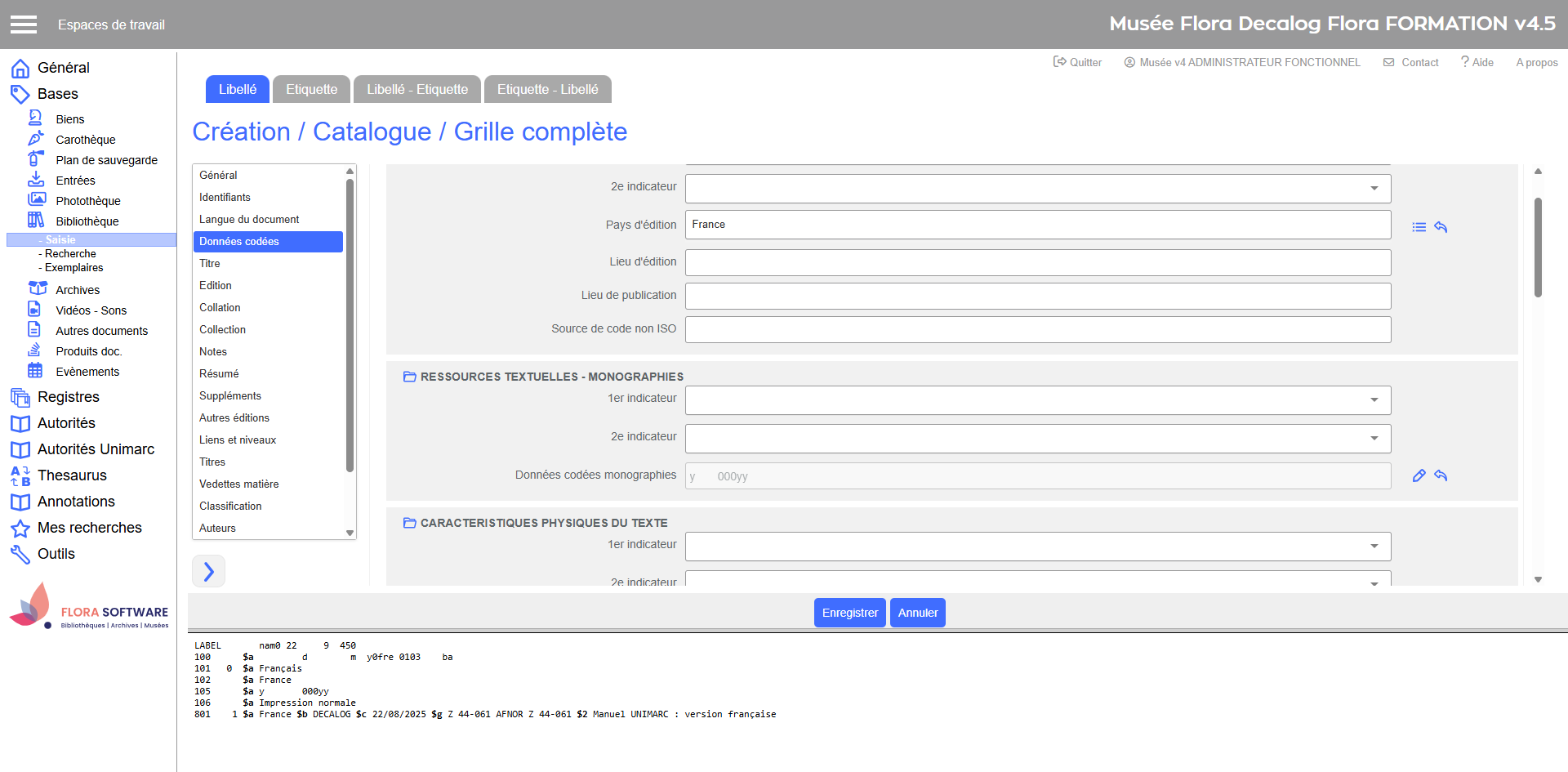Reset Données codées monographies with undo arrow
Viewport: 1568px width, 772px height.
1441,475
